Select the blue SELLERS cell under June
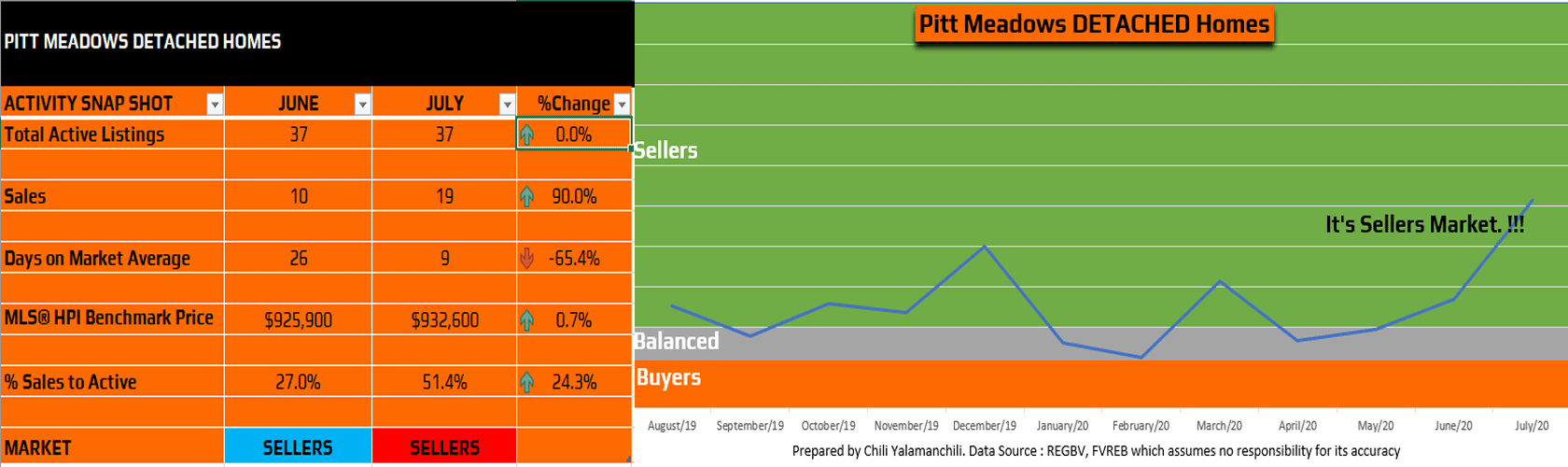This screenshot has height=467, width=1568. 298,447
